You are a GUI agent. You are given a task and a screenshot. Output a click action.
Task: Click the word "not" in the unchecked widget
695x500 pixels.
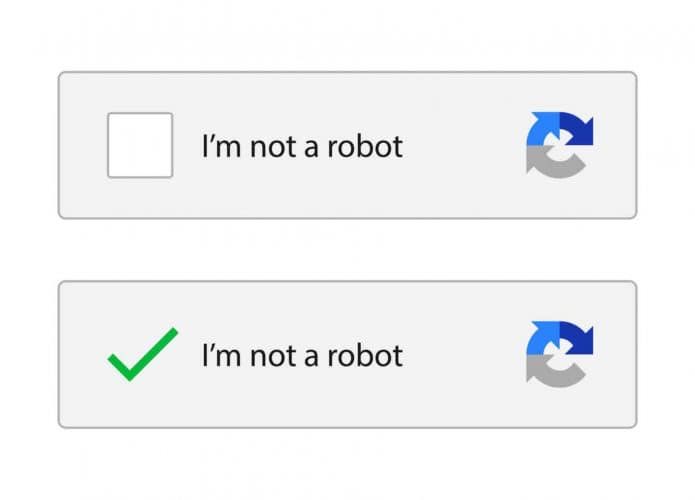click(x=270, y=147)
